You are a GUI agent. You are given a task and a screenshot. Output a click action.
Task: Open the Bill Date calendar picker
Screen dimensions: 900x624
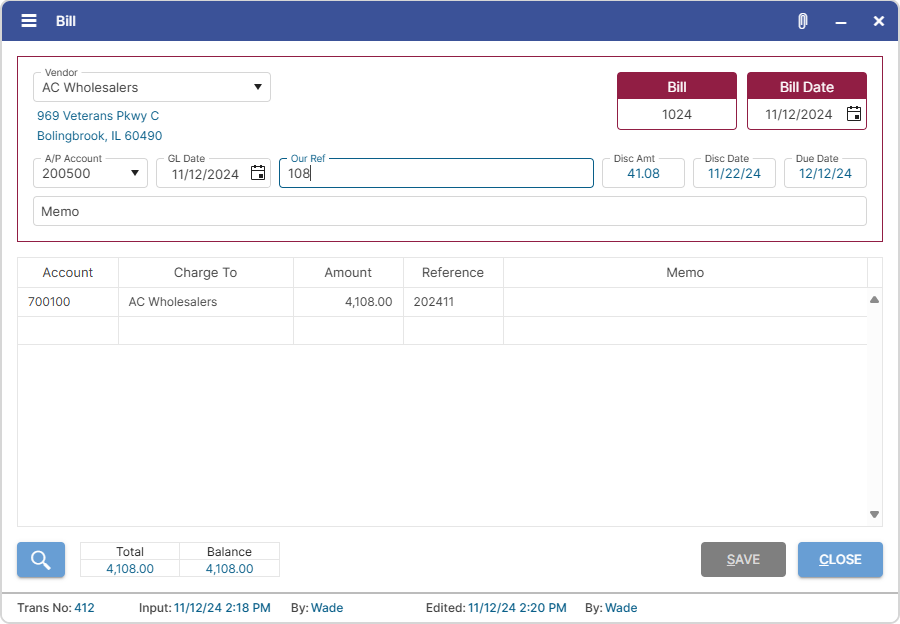coord(853,114)
